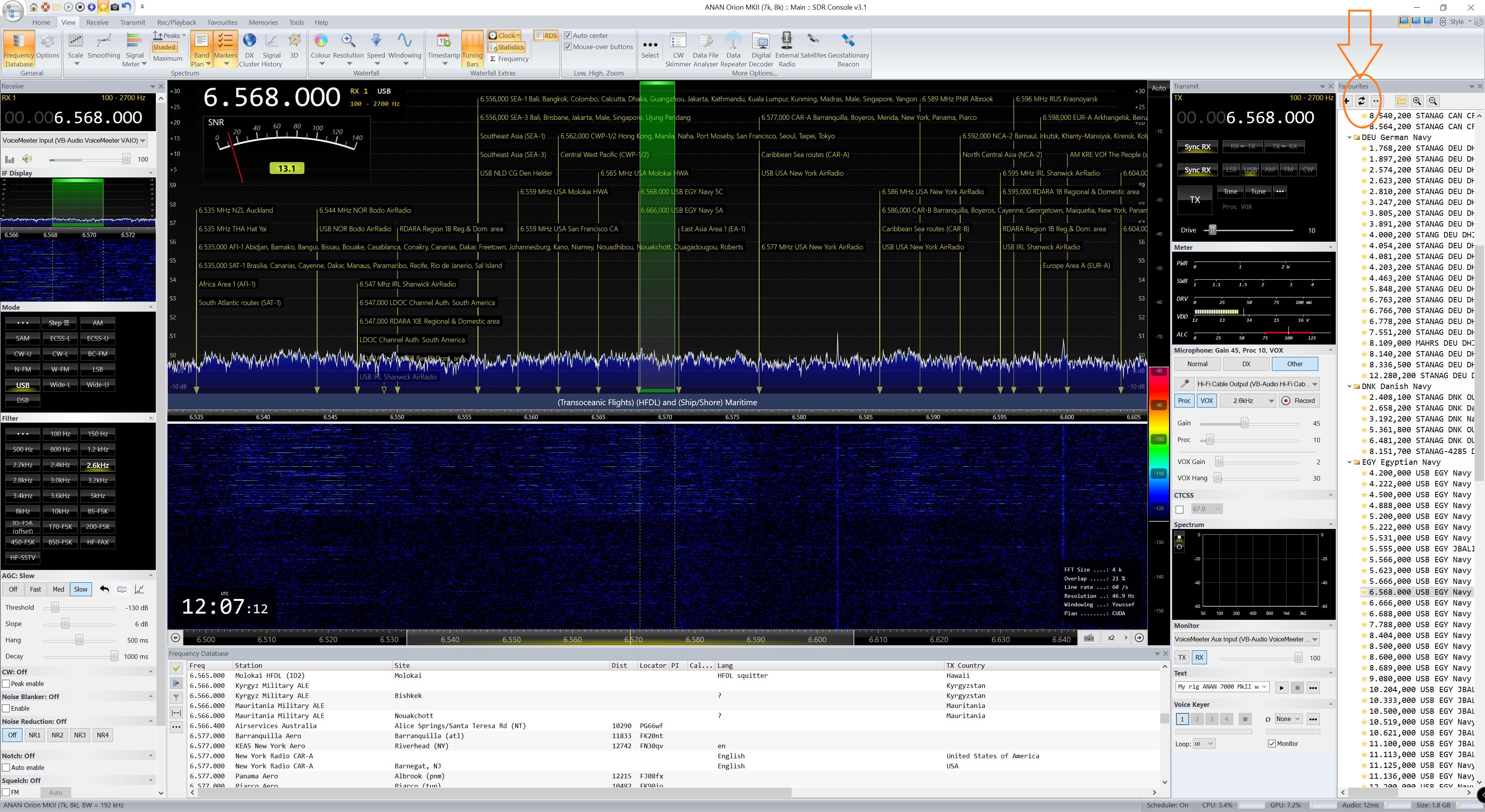
Task: Toggle the Auto center checkbox
Action: point(568,35)
